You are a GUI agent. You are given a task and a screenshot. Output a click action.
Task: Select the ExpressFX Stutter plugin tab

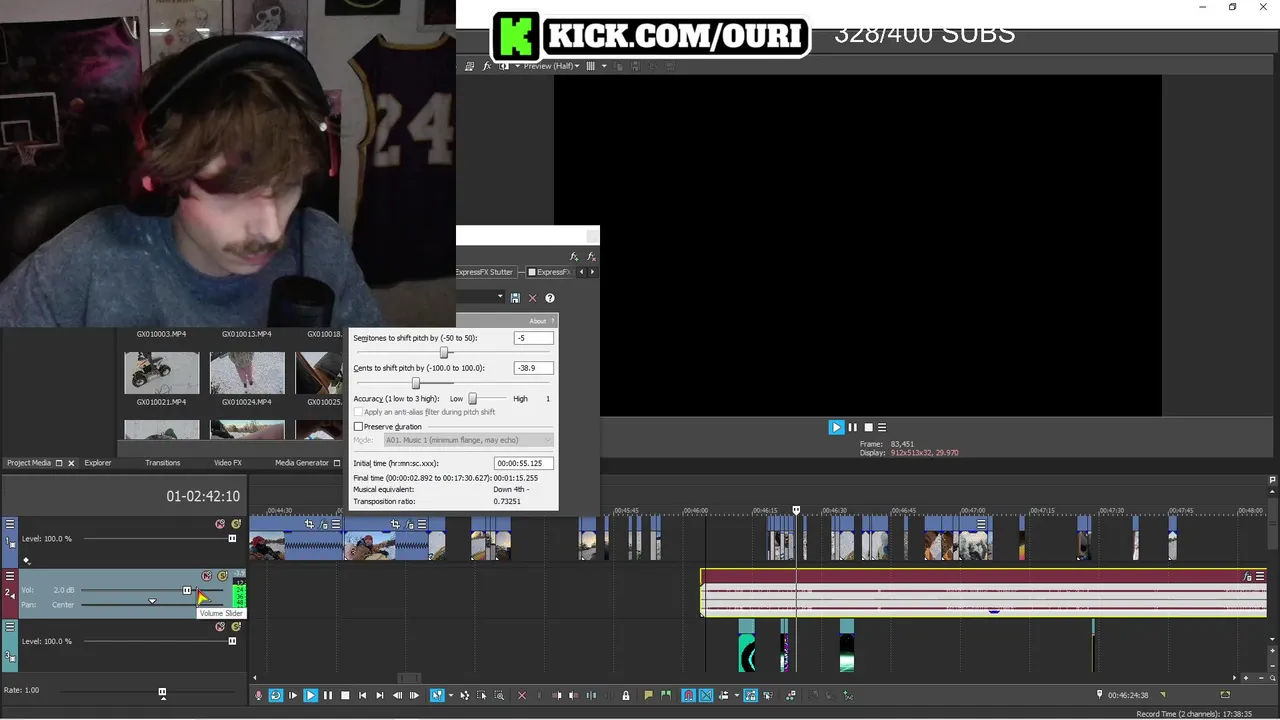click(486, 272)
